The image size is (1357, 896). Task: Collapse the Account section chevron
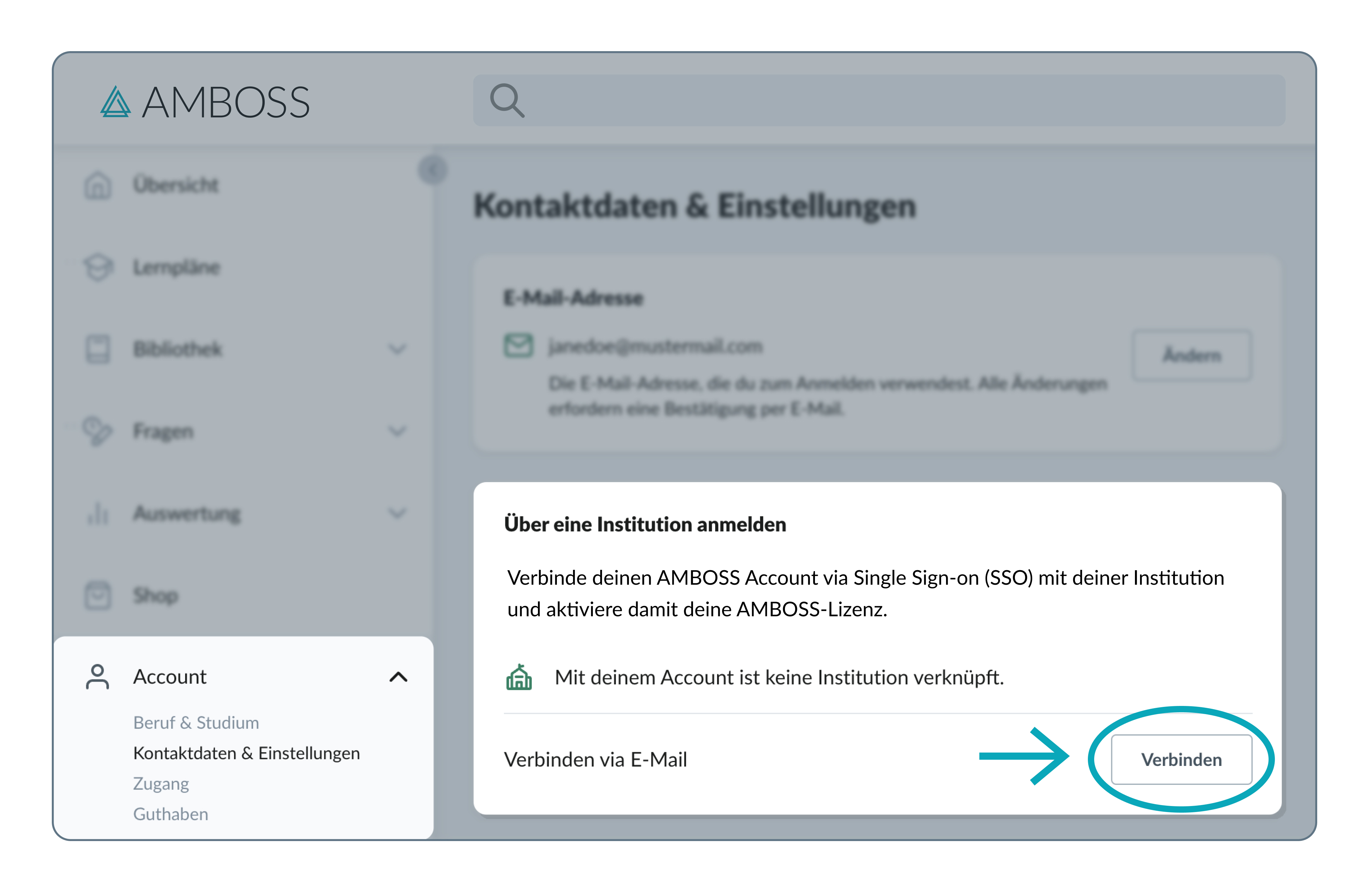pos(398,677)
